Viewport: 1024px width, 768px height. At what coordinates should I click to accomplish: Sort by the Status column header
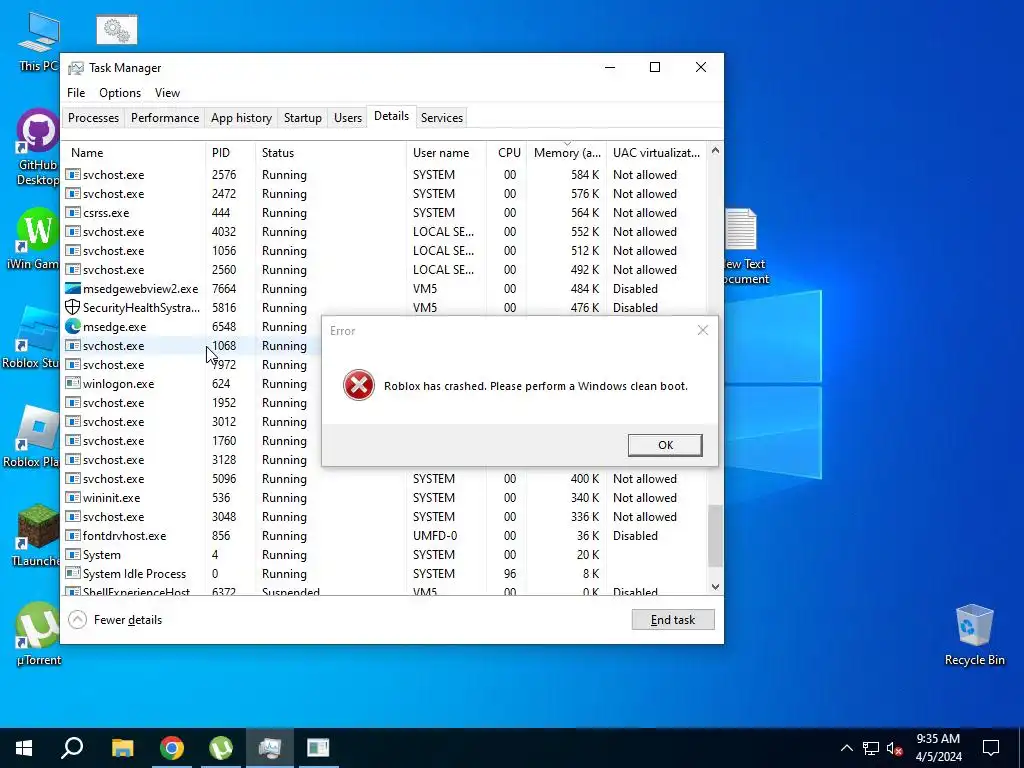point(331,153)
